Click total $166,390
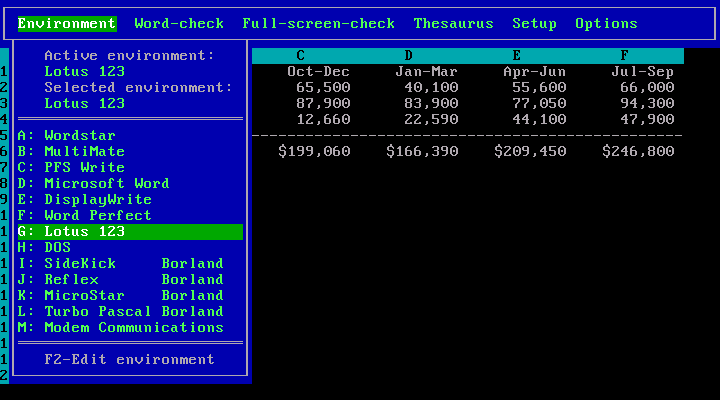Screen dimensions: 720x400 422,152
